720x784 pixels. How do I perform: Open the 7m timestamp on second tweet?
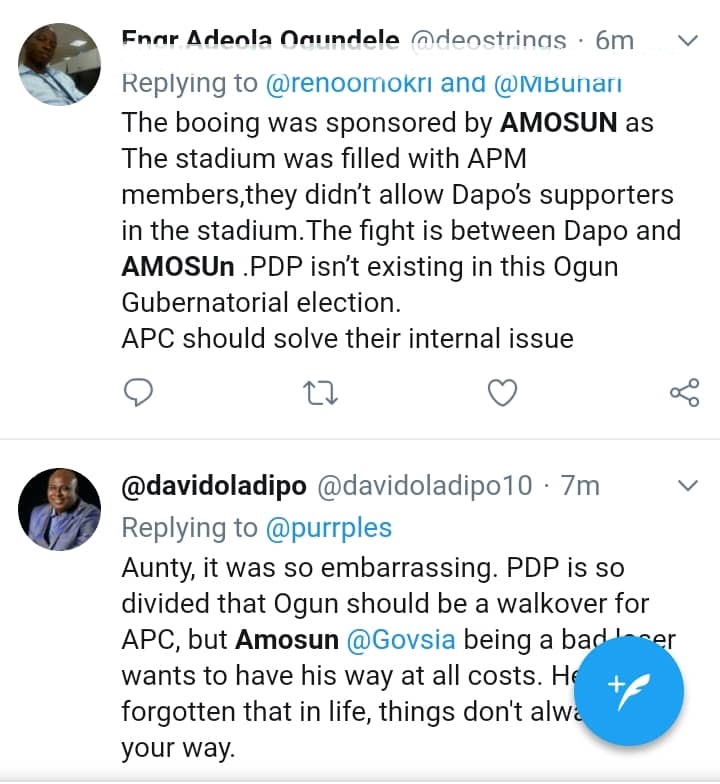click(x=580, y=486)
